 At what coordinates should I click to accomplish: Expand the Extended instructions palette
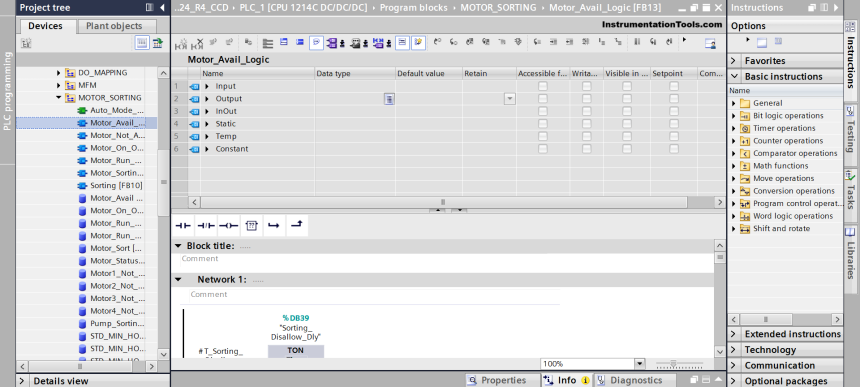point(786,334)
